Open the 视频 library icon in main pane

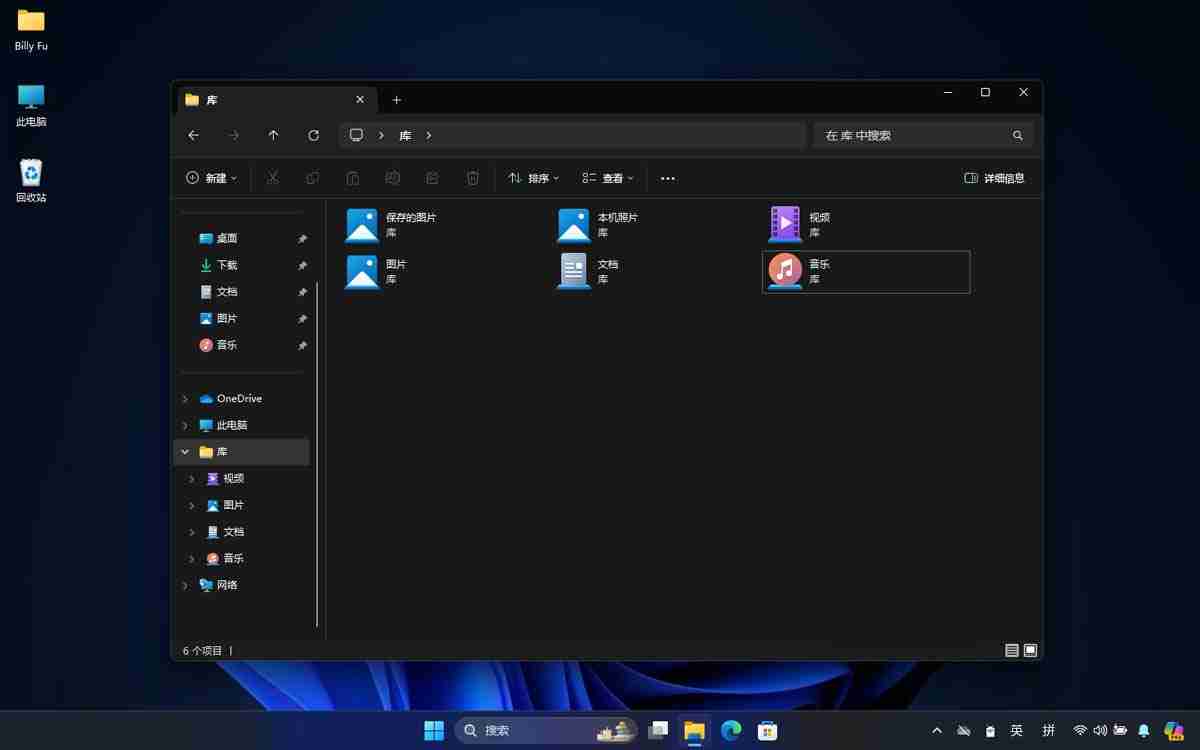tap(785, 222)
